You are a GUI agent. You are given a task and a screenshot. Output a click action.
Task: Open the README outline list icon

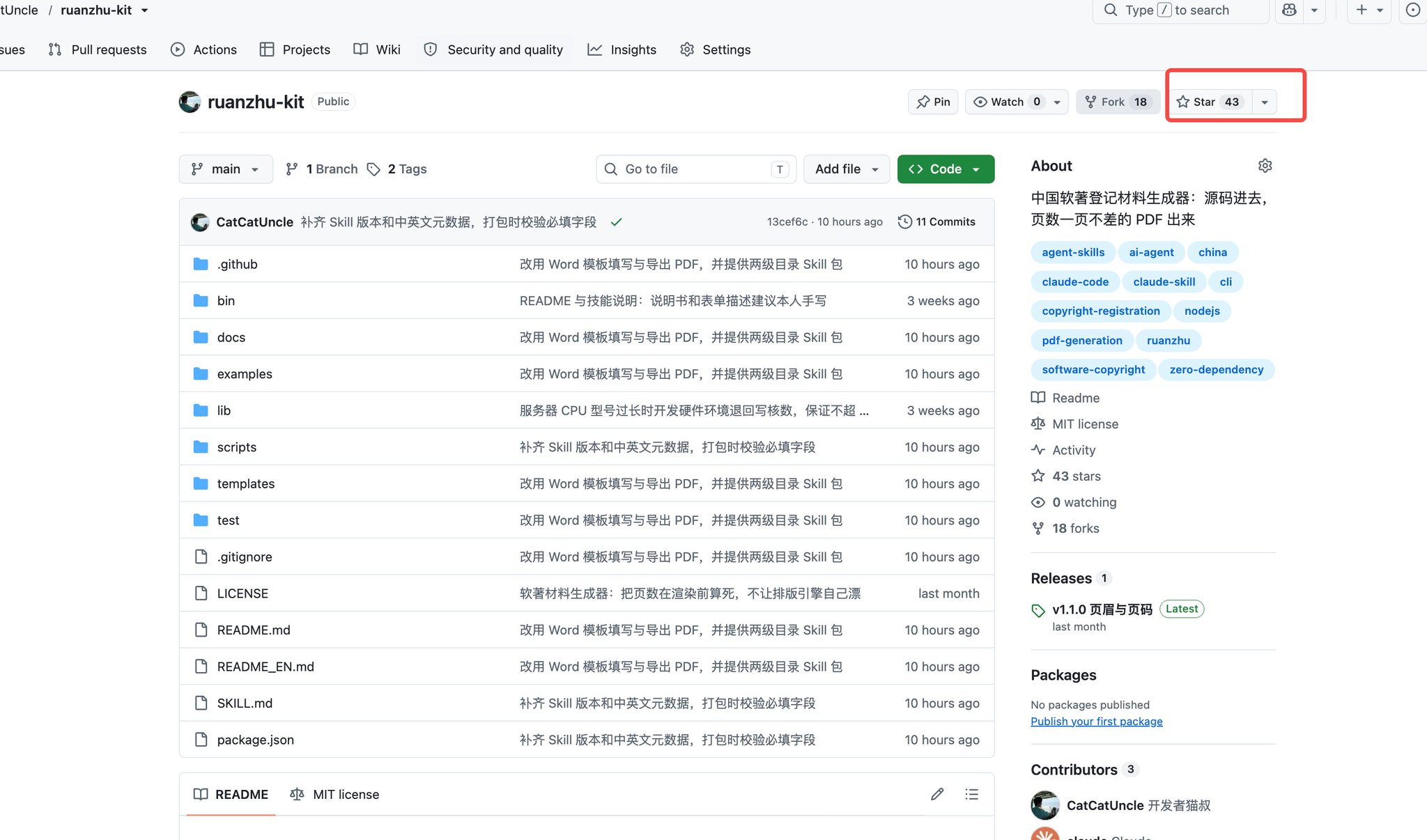[971, 794]
